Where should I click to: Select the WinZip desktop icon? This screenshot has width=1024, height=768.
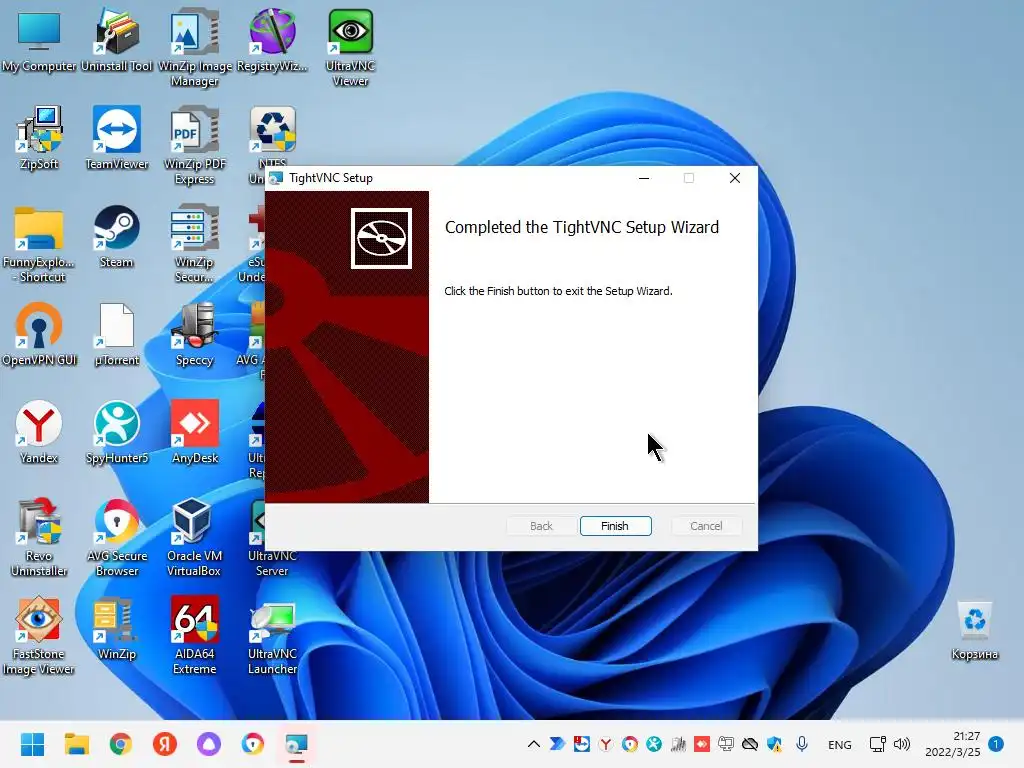(117, 628)
